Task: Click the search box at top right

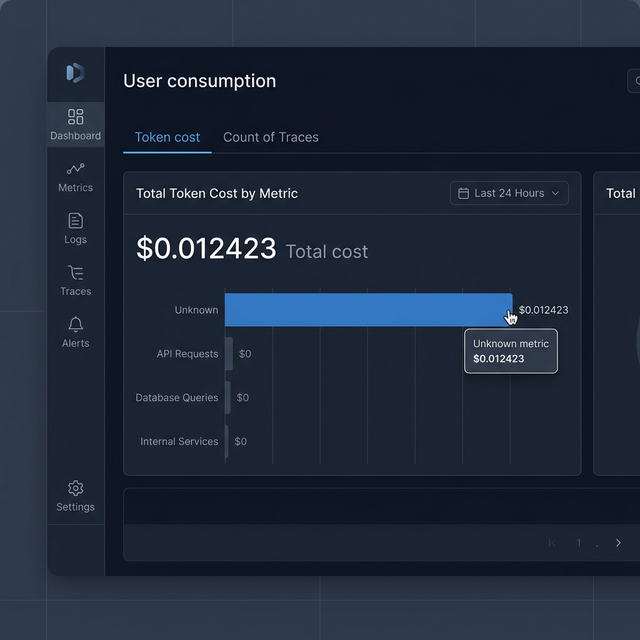Action: pyautogui.click(x=633, y=81)
